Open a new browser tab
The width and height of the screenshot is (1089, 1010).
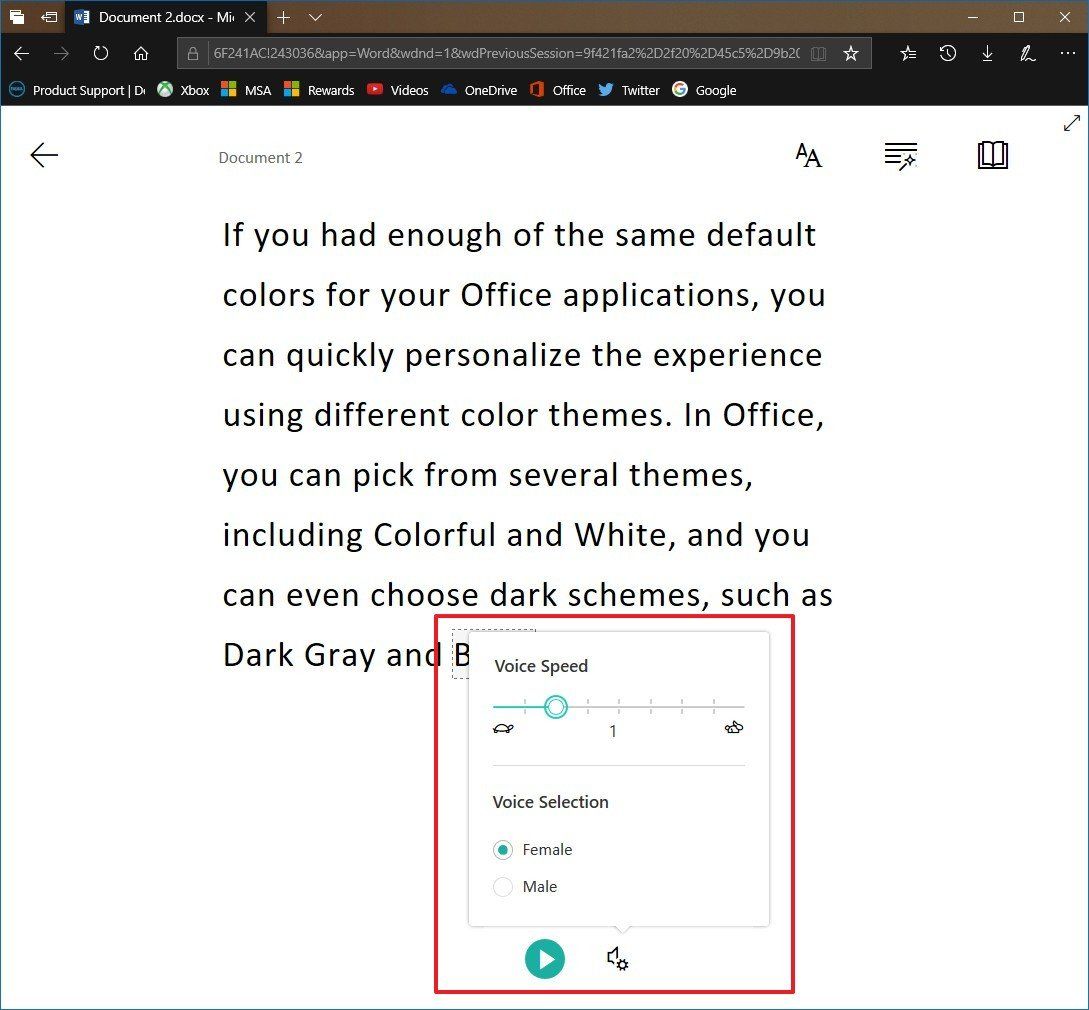(283, 17)
